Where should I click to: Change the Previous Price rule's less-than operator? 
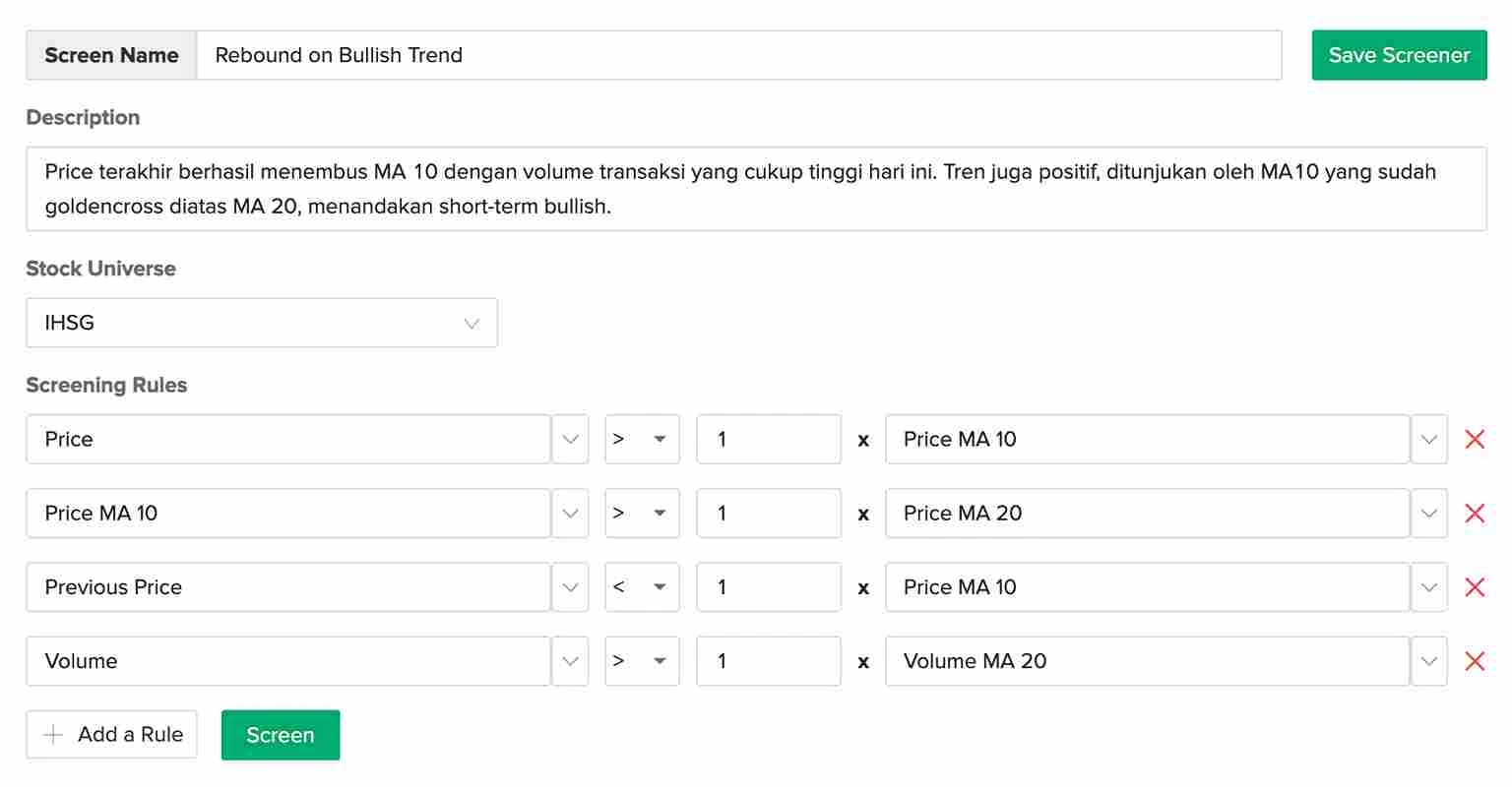(642, 587)
